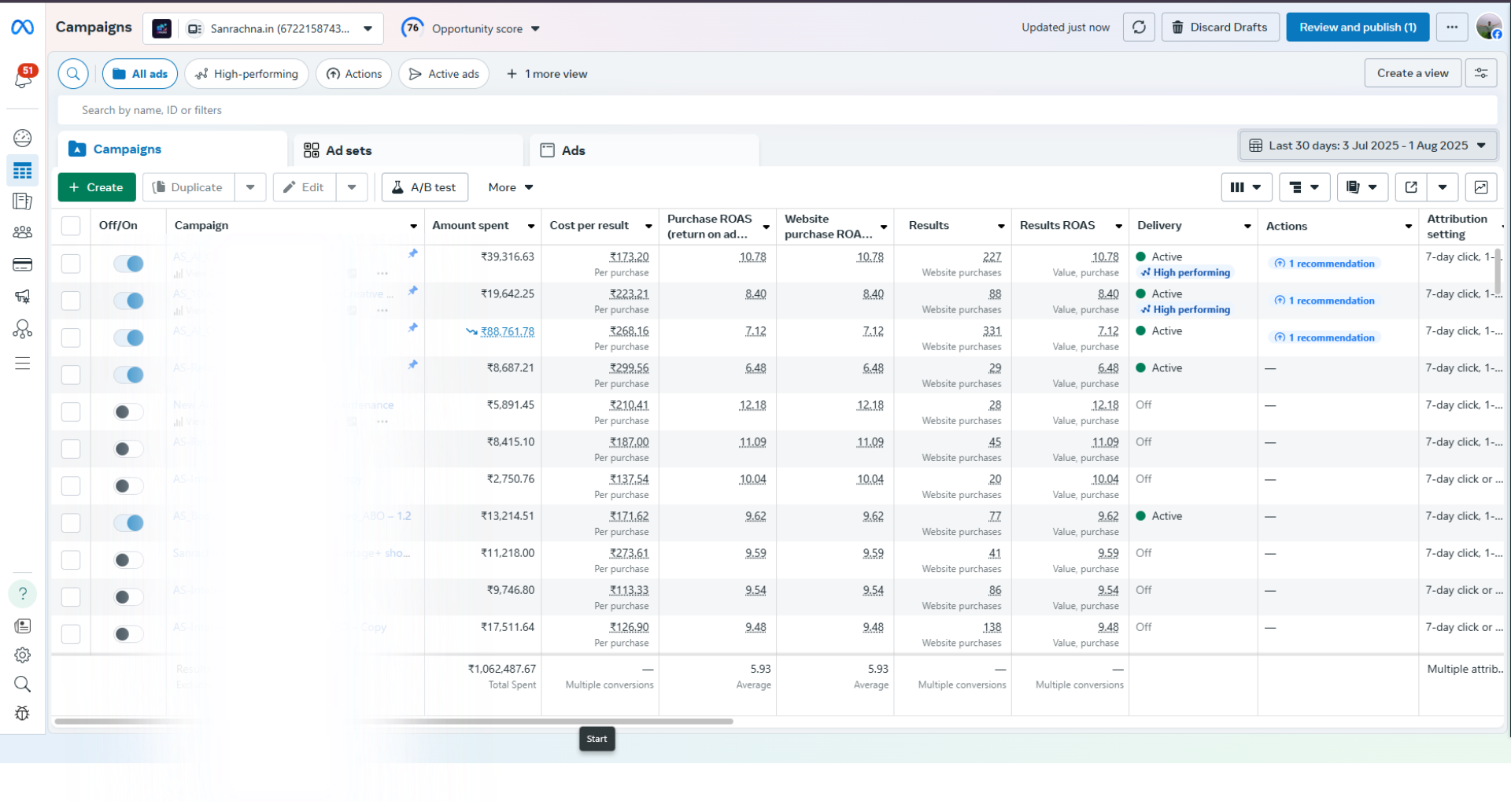Viewport: 1511px width, 812px height.
Task: Open Account overview gauge icon in sidebar
Action: pyautogui.click(x=23, y=138)
